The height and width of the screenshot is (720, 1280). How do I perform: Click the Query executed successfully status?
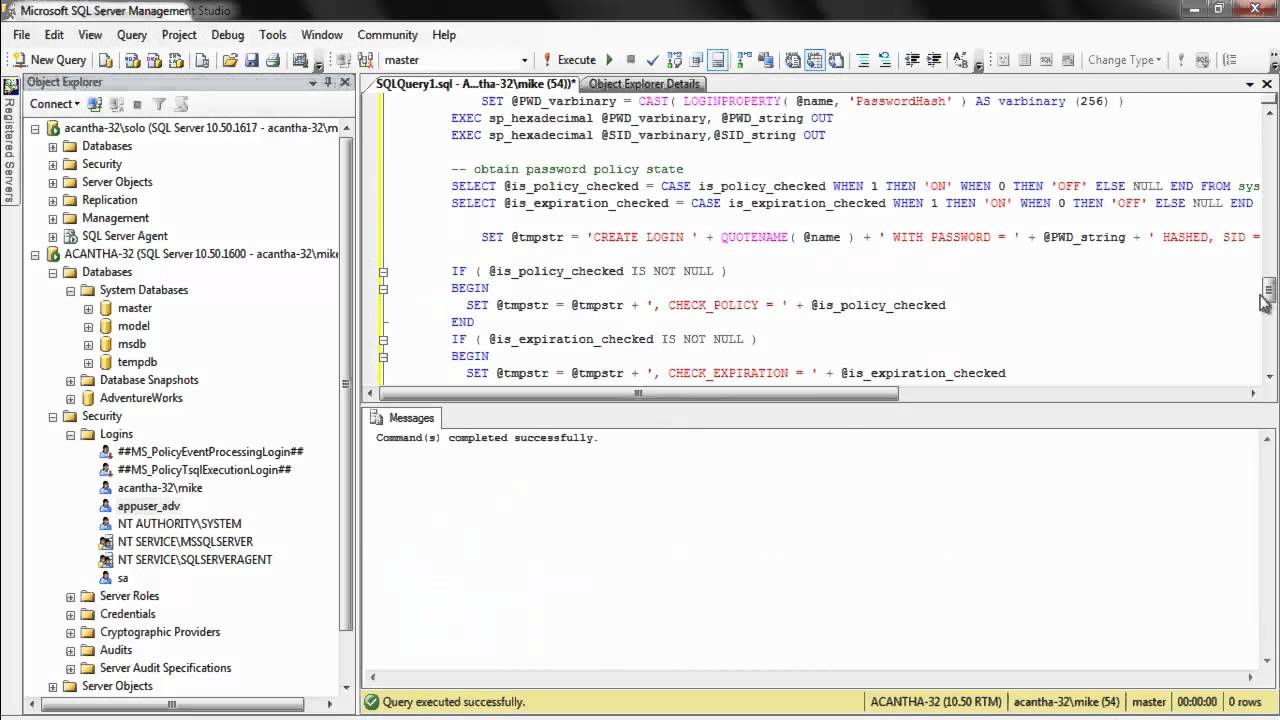tap(453, 702)
